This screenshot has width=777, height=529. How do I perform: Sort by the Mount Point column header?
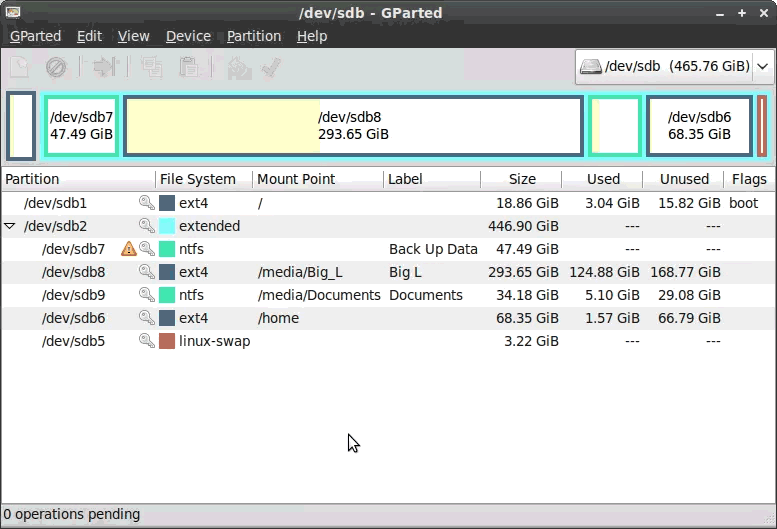(318, 179)
